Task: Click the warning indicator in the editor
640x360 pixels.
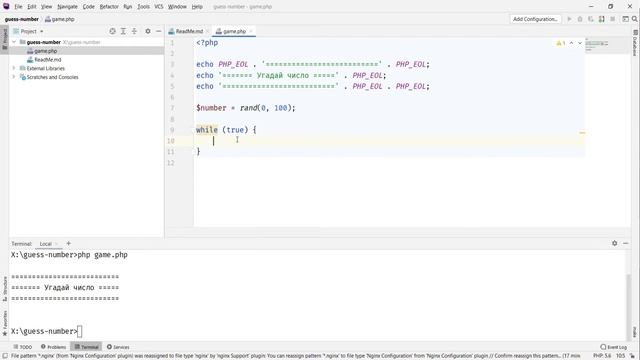Action: [x=561, y=43]
